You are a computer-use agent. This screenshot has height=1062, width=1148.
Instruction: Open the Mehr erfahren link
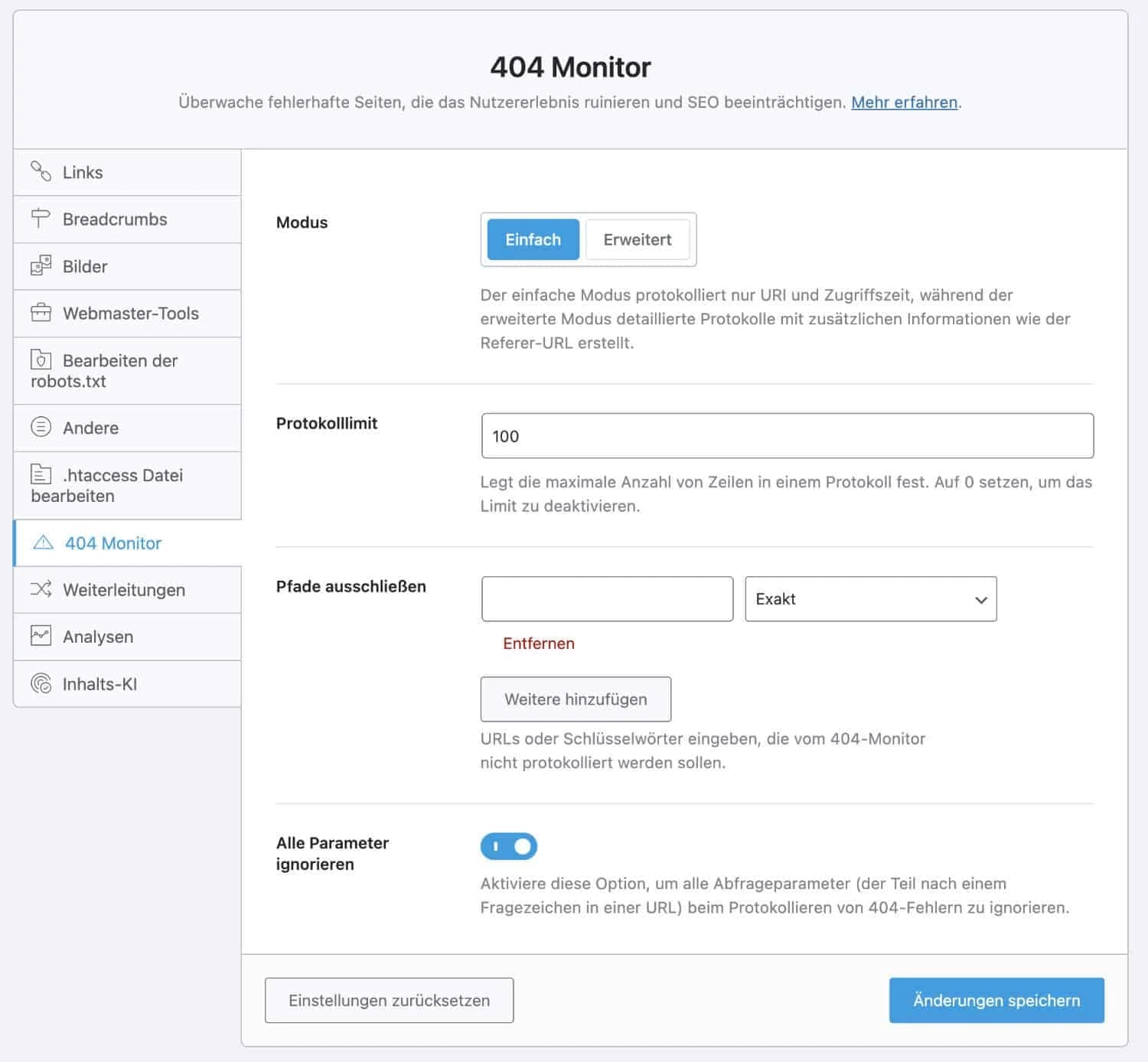pyautogui.click(x=904, y=103)
